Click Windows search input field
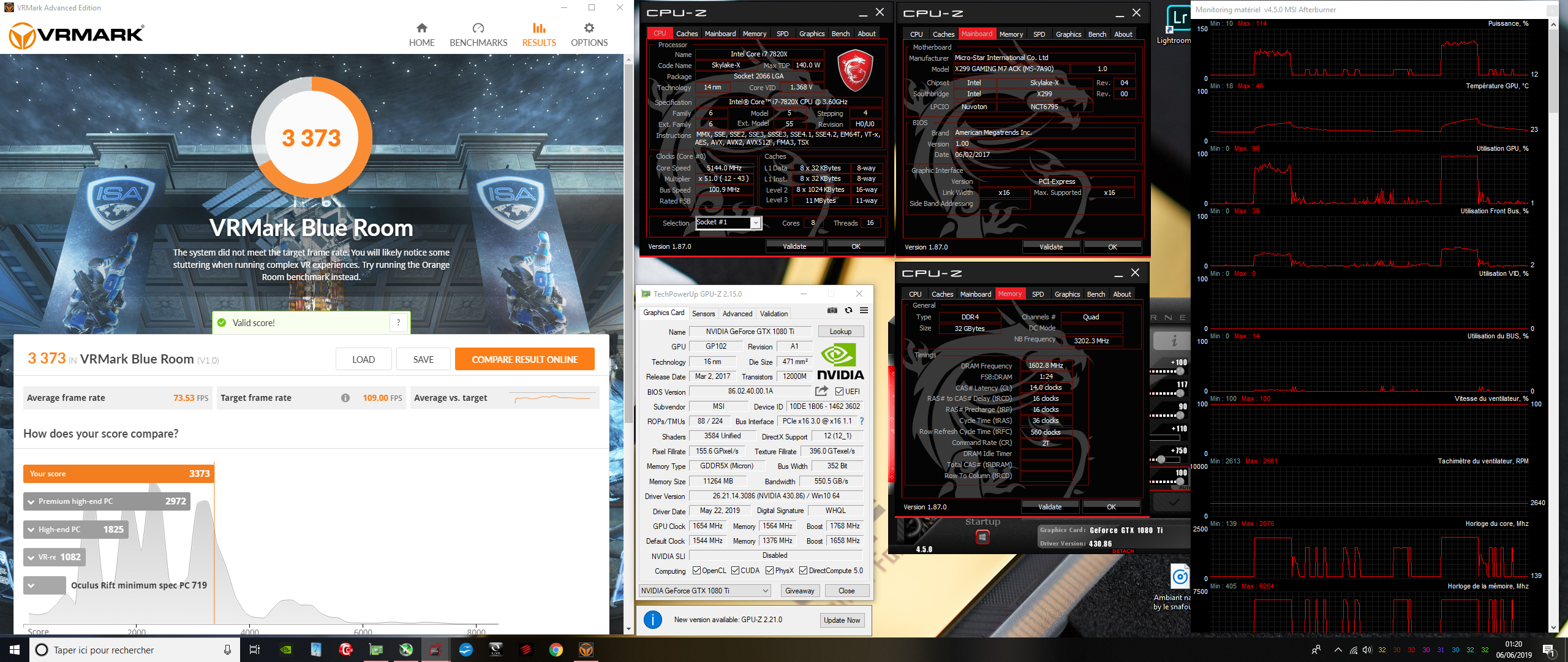Screen dimensions: 1568x662 (134, 650)
